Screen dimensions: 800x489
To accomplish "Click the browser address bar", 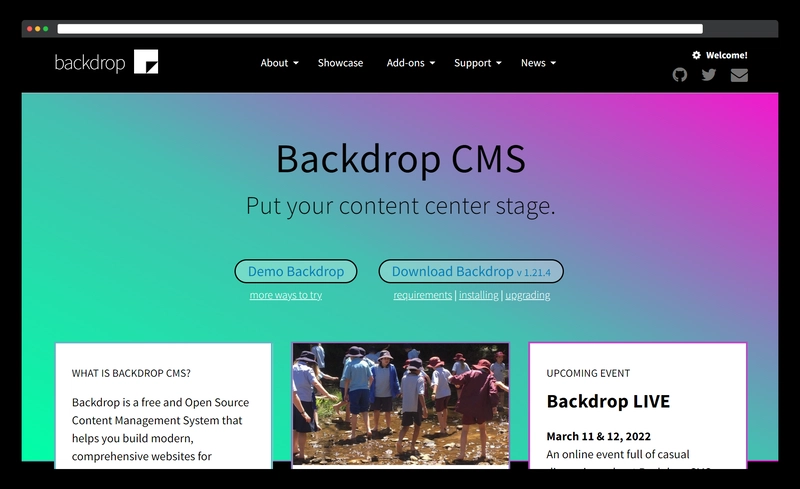I will (x=380, y=29).
